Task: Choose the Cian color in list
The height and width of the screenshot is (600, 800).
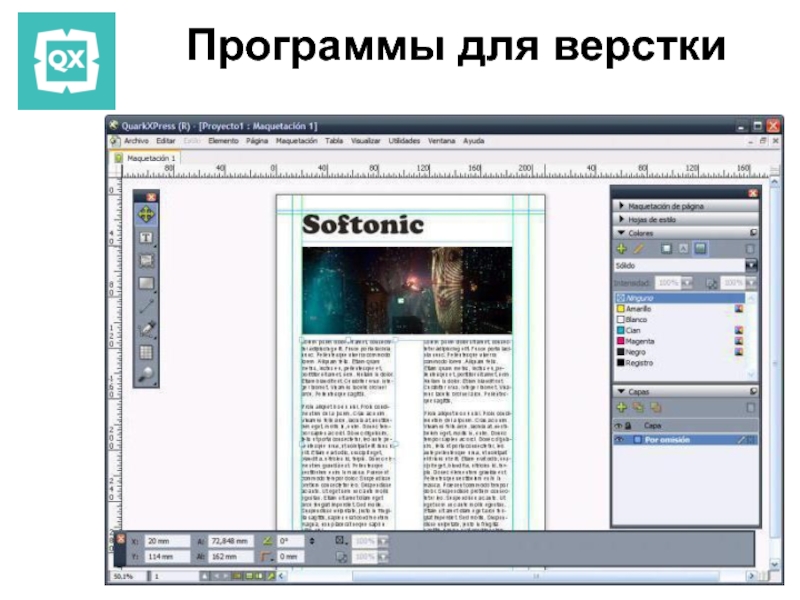Action: click(x=632, y=330)
